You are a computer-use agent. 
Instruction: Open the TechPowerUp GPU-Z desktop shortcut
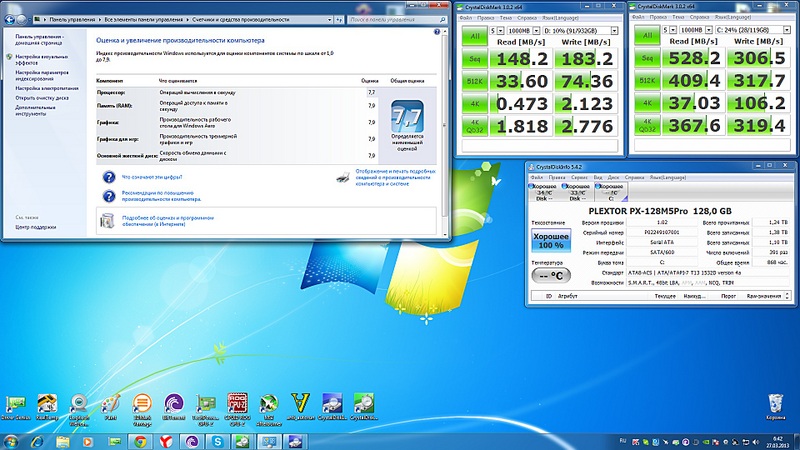(x=205, y=409)
